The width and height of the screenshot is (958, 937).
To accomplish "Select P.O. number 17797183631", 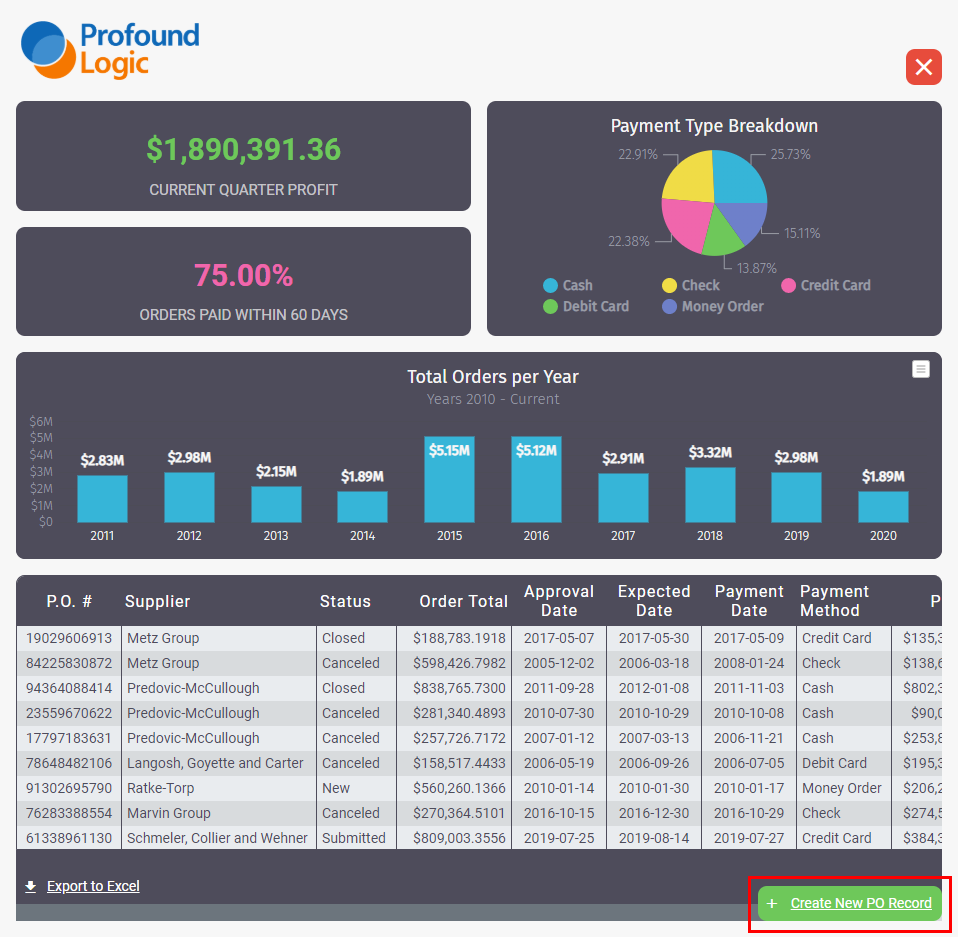I will (69, 738).
